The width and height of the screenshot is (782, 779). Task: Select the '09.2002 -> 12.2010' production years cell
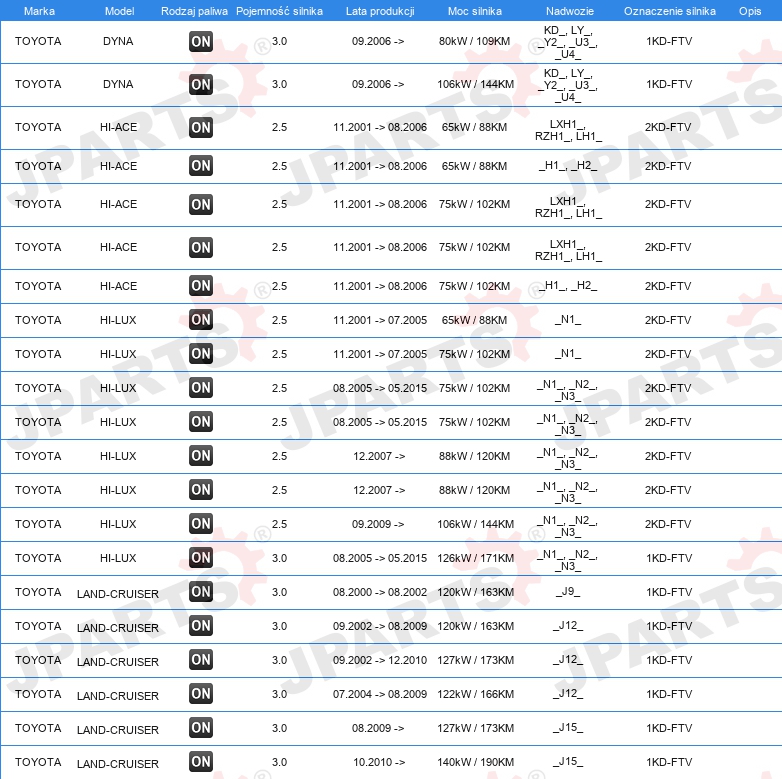[x=380, y=660]
